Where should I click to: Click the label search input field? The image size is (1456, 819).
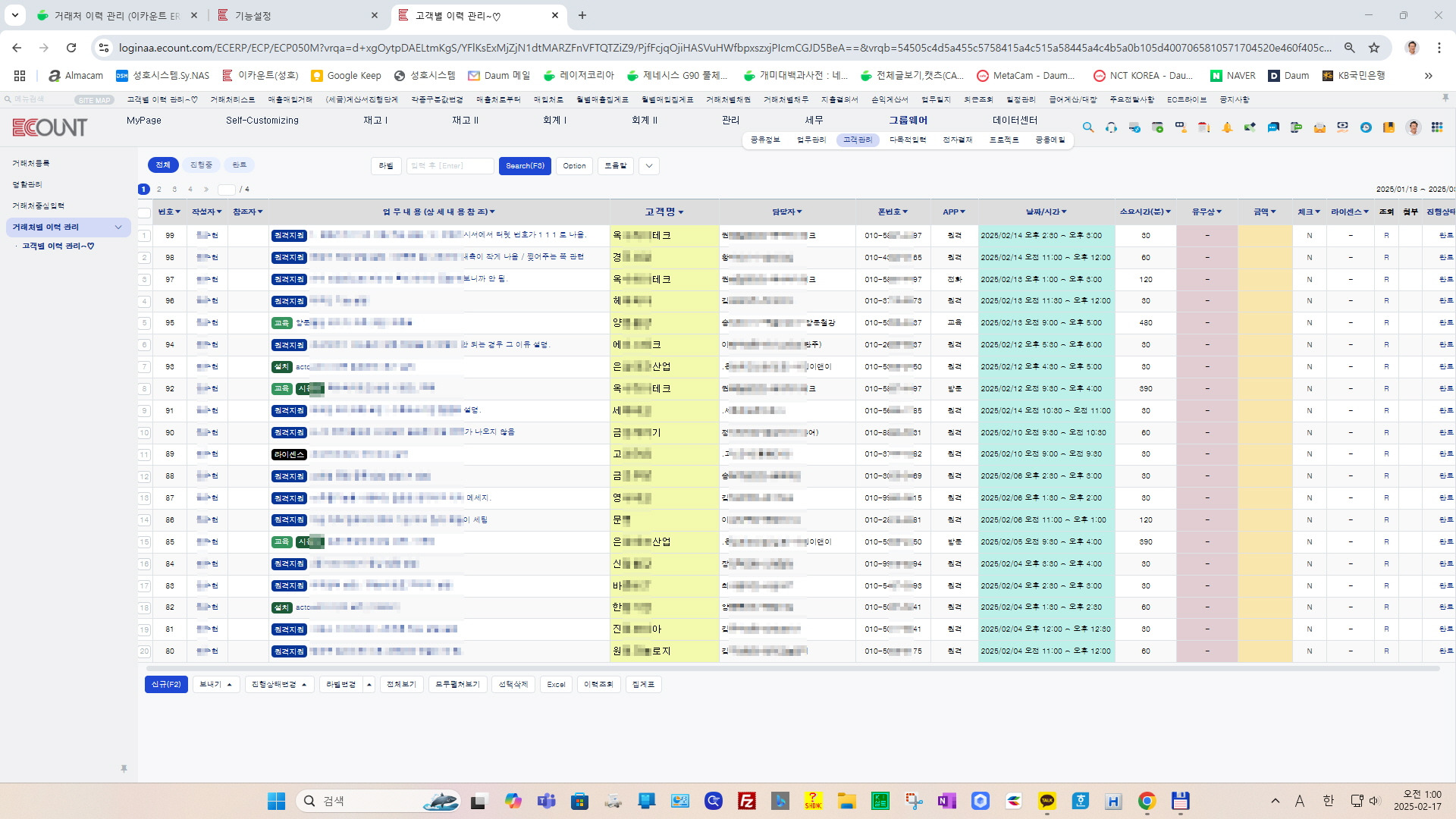tap(450, 166)
